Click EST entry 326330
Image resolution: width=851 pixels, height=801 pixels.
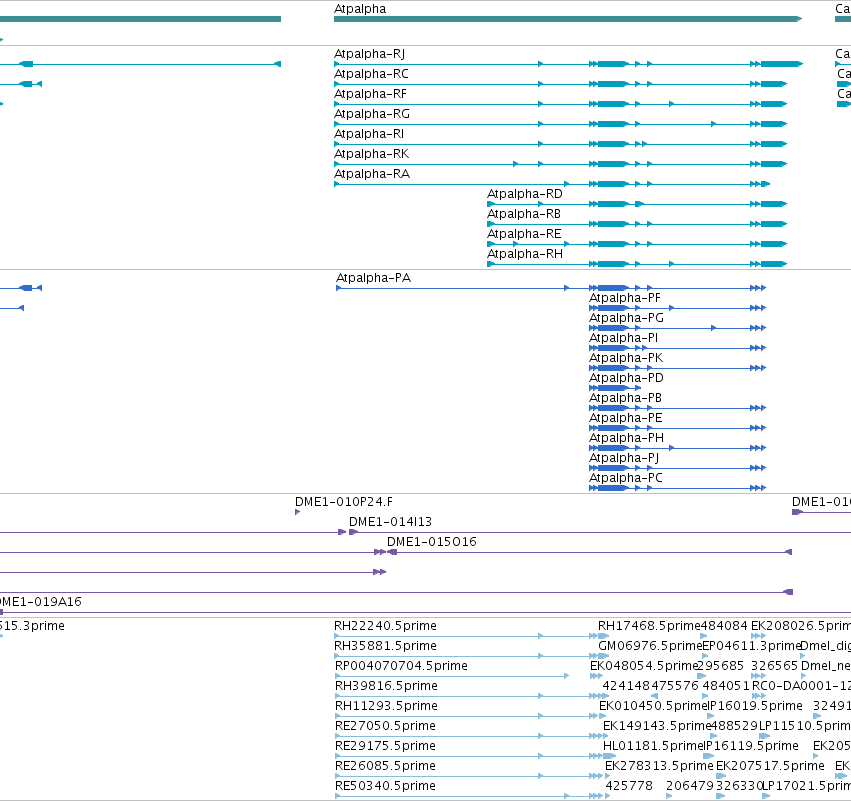pos(740,786)
